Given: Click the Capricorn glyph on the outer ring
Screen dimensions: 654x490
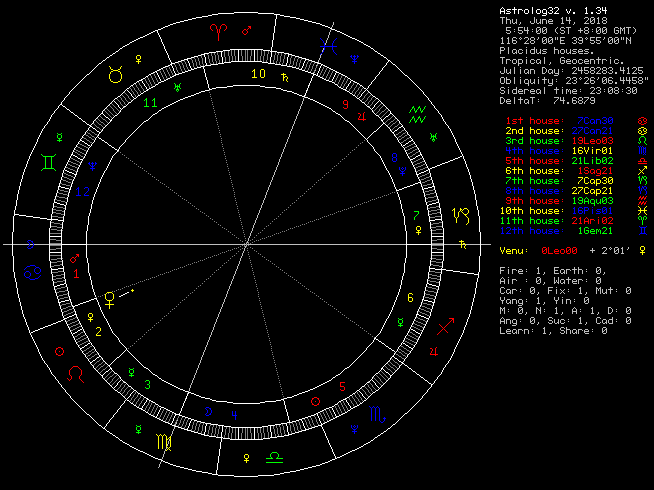Looking at the screenshot, I should [x=461, y=214].
